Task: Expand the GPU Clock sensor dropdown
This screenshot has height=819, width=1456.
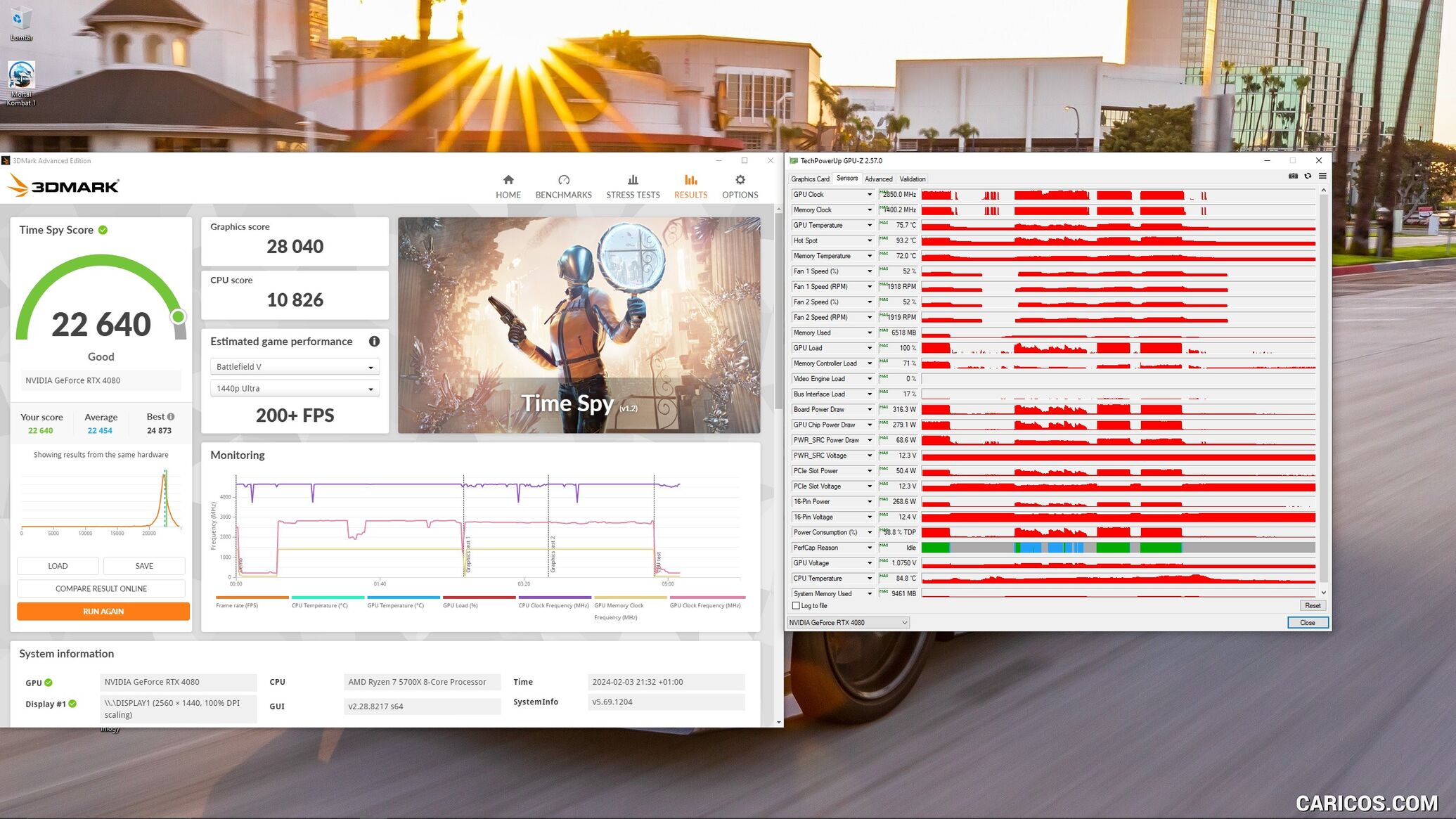Action: tap(870, 195)
